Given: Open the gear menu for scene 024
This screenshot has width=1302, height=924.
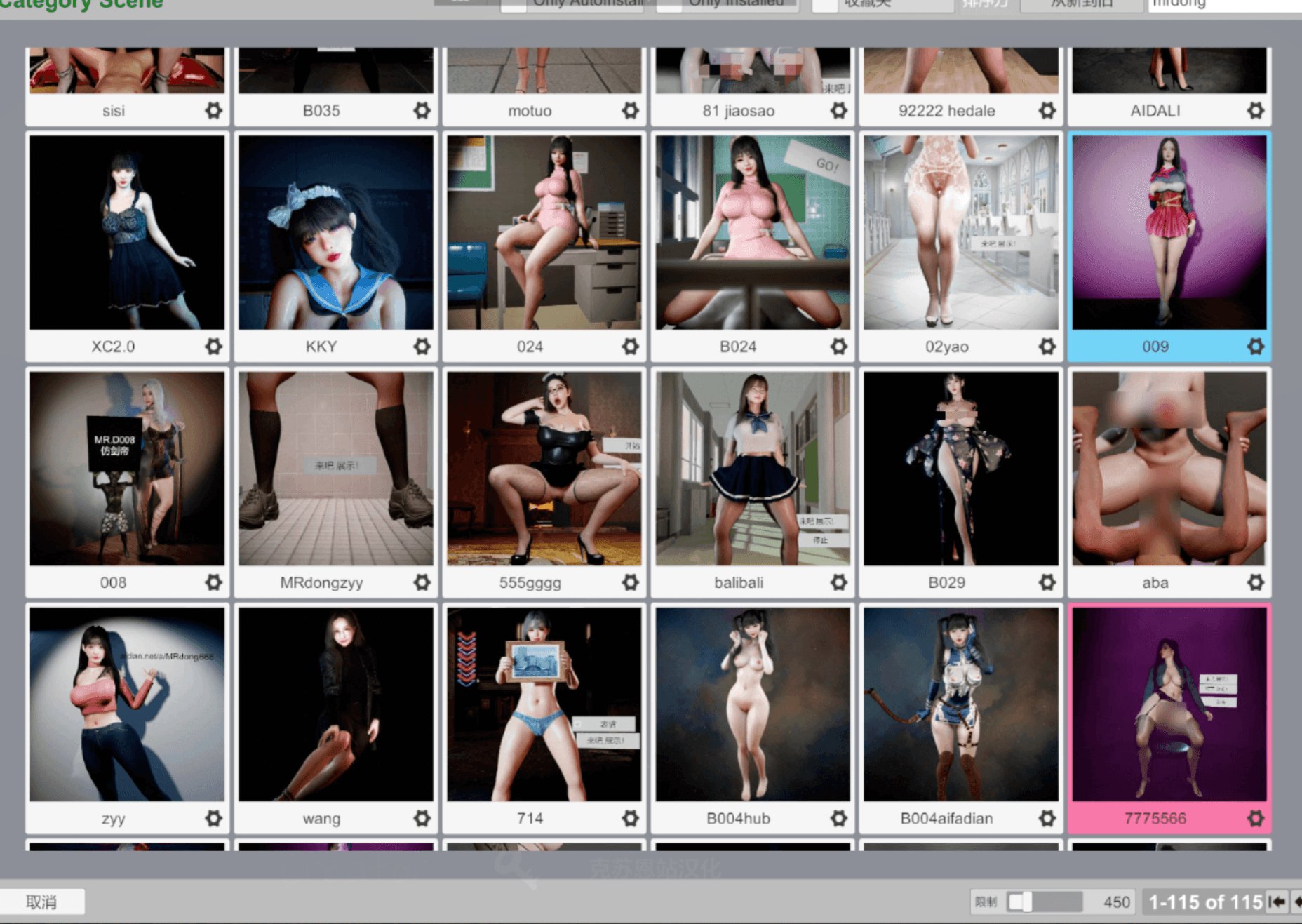Looking at the screenshot, I should 630,346.
